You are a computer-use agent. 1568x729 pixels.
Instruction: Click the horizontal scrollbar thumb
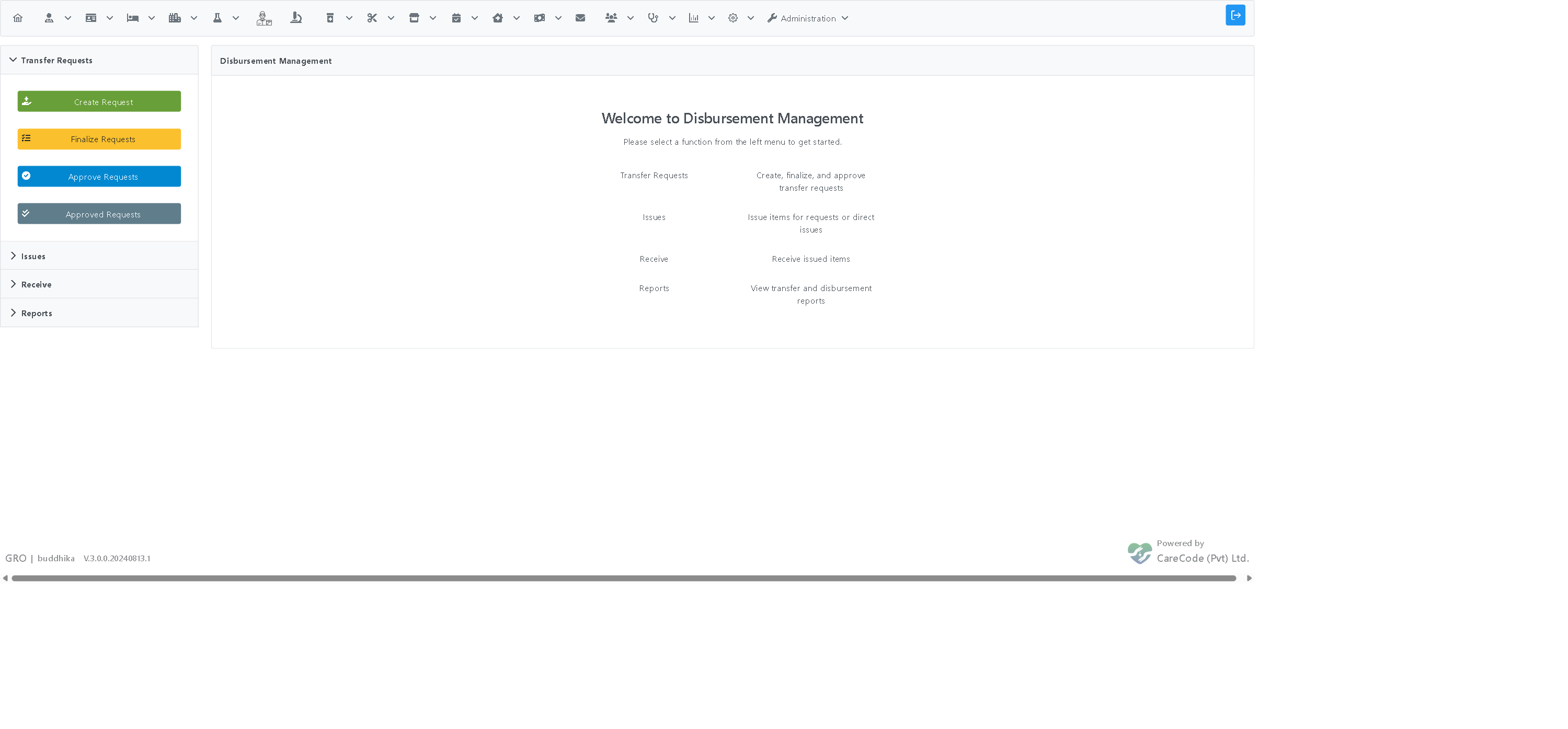(624, 578)
